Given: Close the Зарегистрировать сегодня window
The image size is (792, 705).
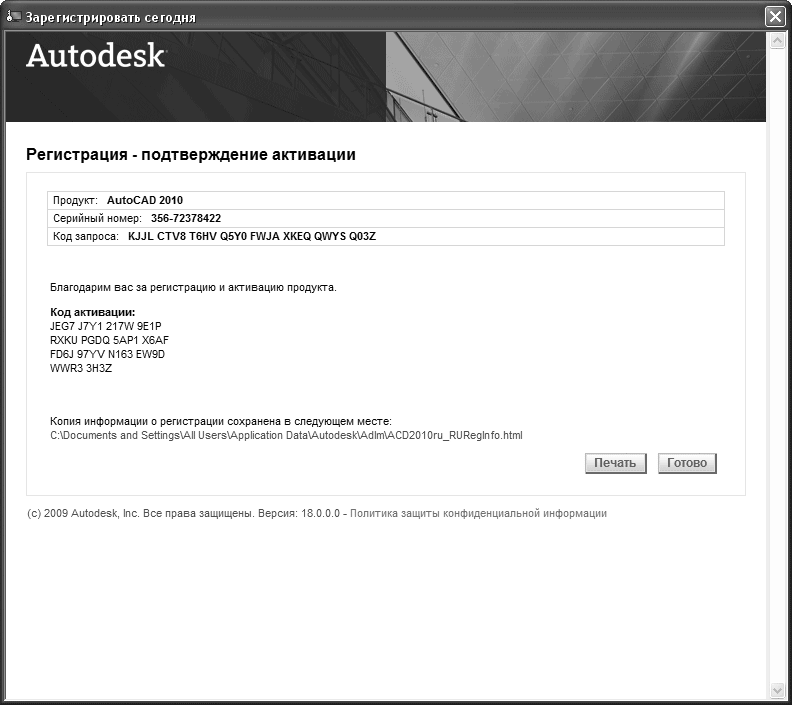Looking at the screenshot, I should (x=774, y=17).
